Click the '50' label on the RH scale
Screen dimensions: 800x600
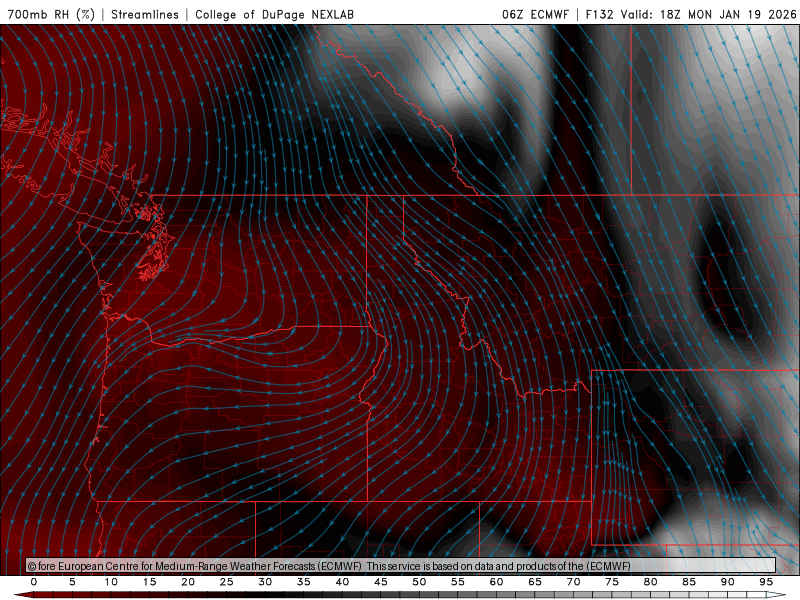[419, 582]
